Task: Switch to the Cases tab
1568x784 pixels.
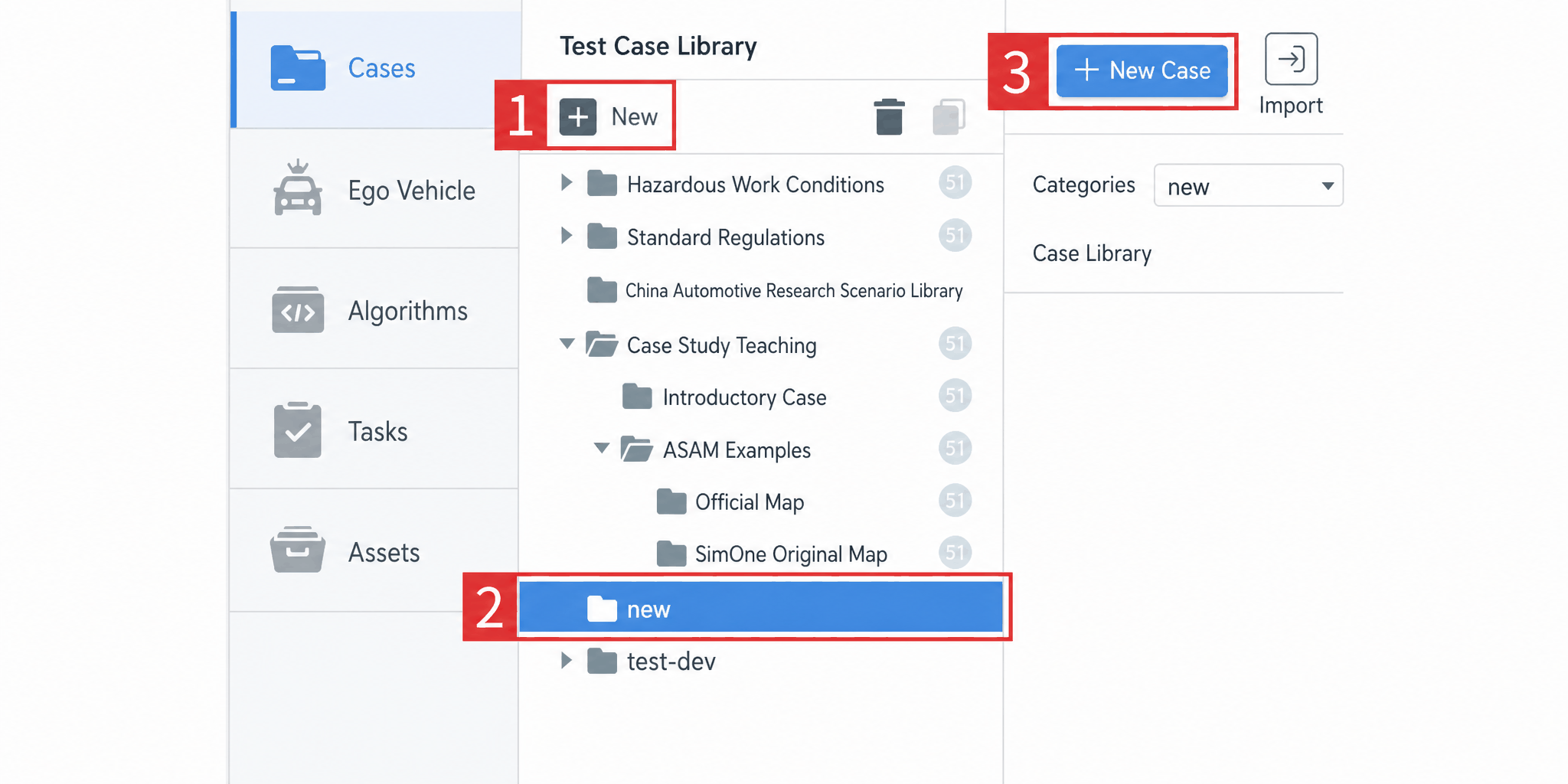Action: tap(374, 69)
